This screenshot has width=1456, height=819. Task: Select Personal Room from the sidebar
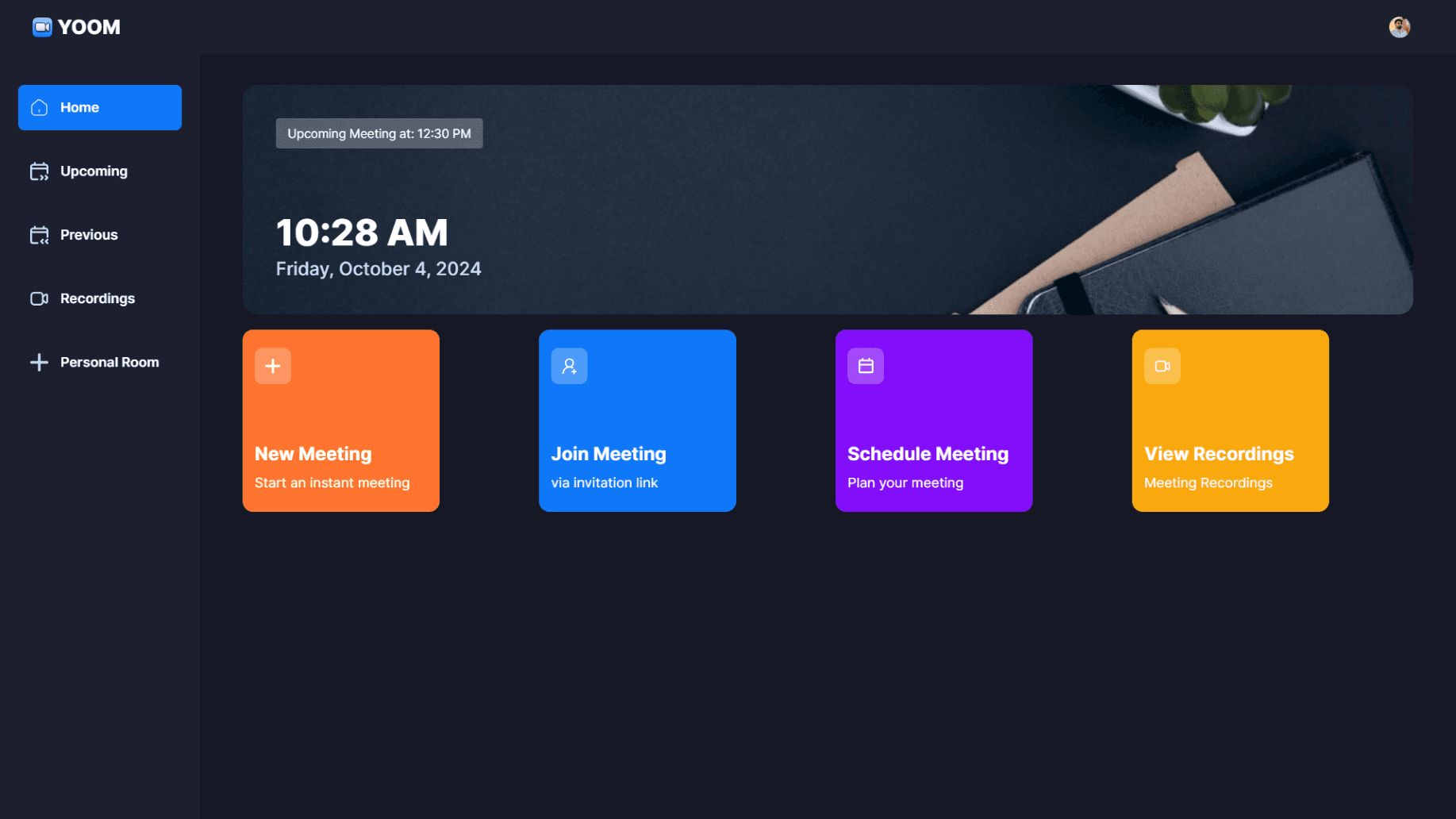click(109, 362)
